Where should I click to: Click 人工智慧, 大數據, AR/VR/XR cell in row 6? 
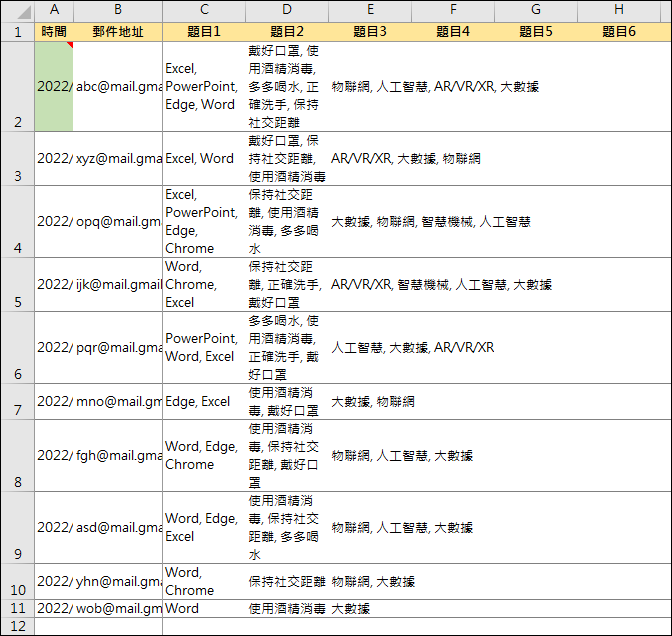point(370,348)
